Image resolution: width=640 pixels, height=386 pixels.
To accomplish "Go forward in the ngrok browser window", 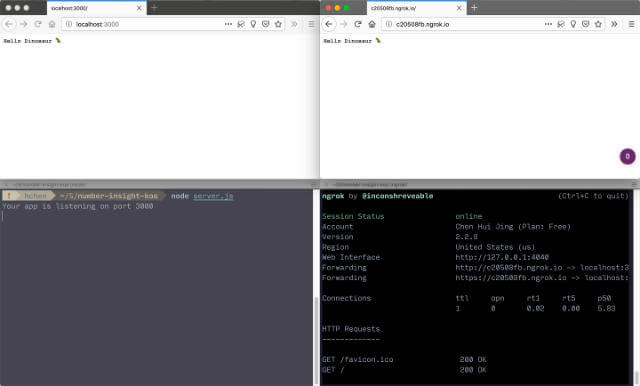I will click(x=344, y=24).
